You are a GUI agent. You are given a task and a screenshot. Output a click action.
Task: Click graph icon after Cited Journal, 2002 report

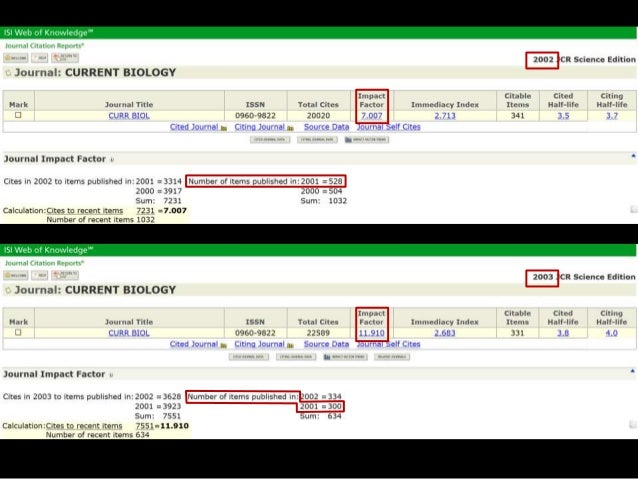pos(223,128)
